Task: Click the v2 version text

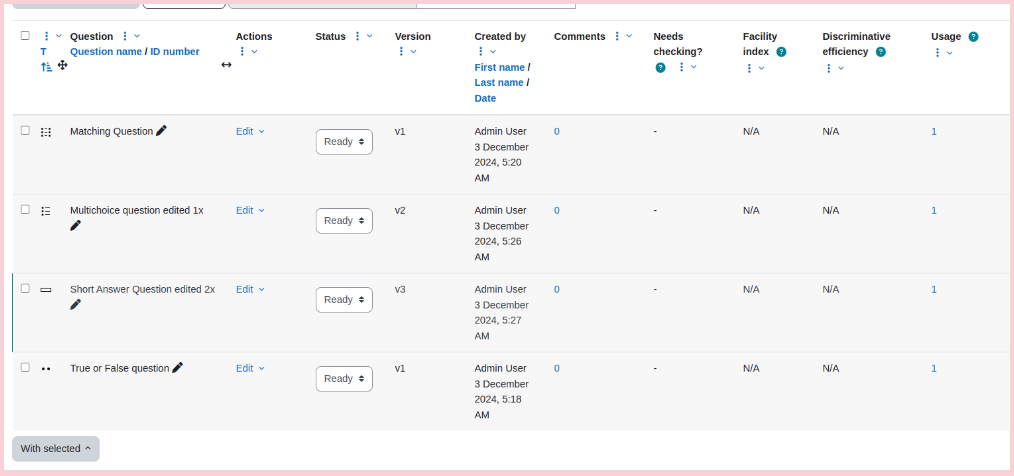Action: (400, 210)
